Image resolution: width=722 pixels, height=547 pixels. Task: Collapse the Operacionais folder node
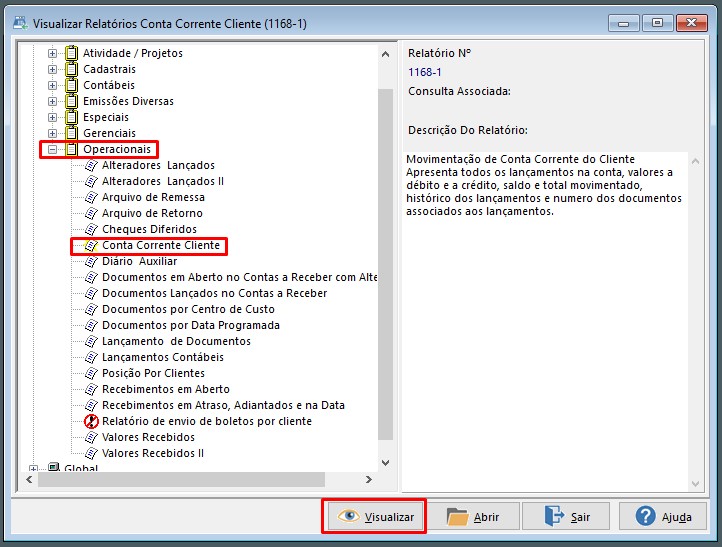(x=52, y=149)
